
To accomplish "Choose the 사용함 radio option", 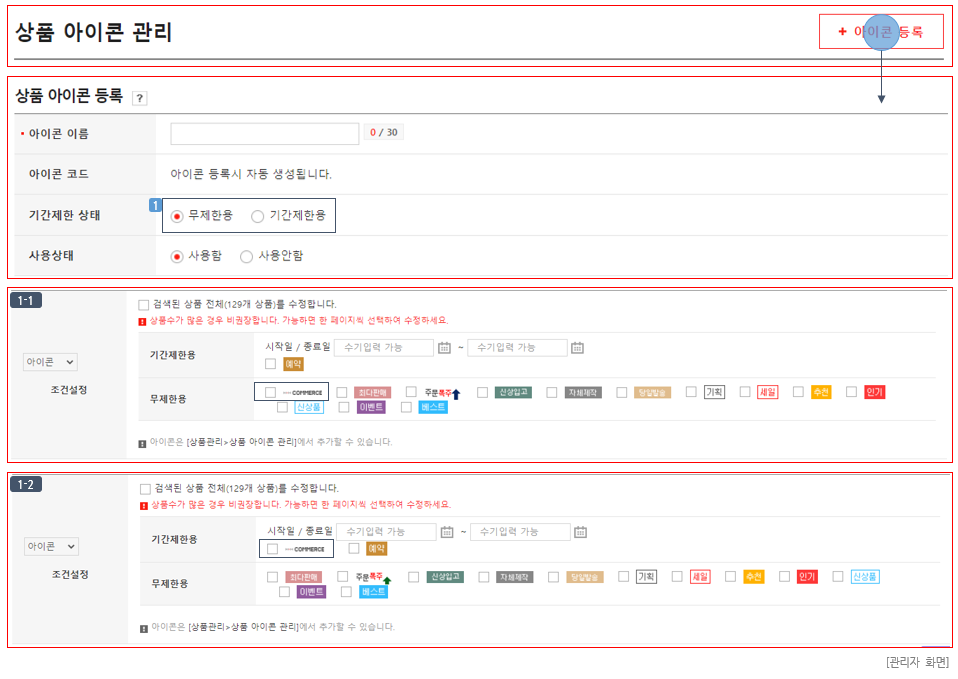I will (x=177, y=257).
